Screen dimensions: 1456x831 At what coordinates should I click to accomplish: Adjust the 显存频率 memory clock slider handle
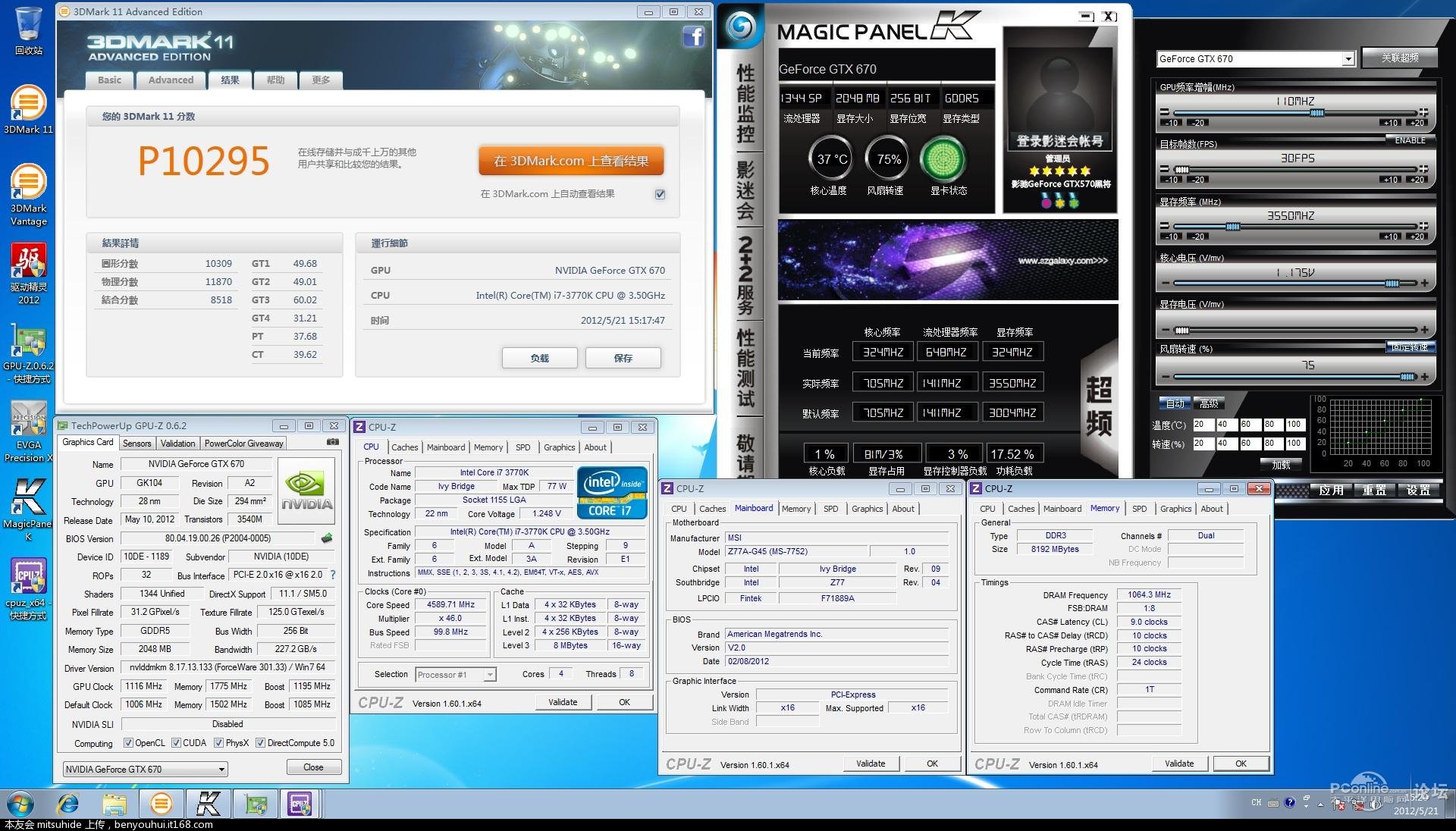(1233, 227)
